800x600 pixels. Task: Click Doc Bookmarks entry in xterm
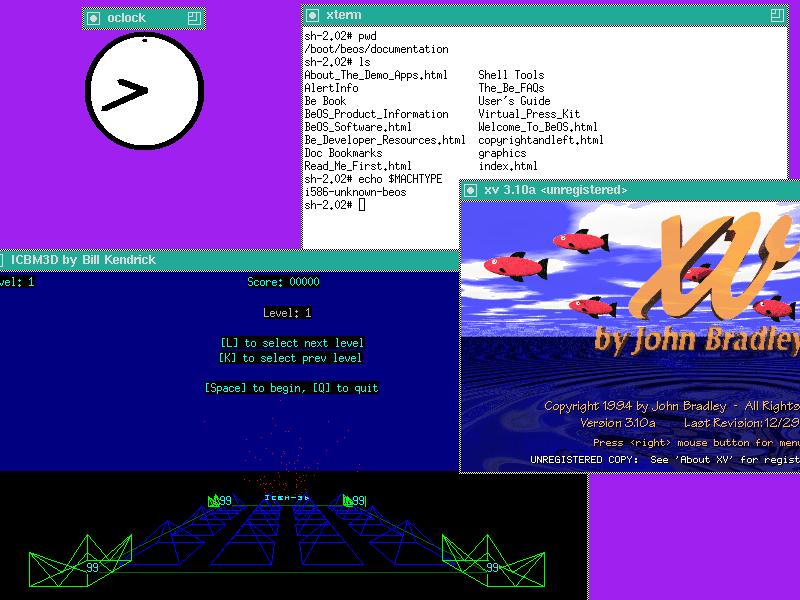[343, 153]
